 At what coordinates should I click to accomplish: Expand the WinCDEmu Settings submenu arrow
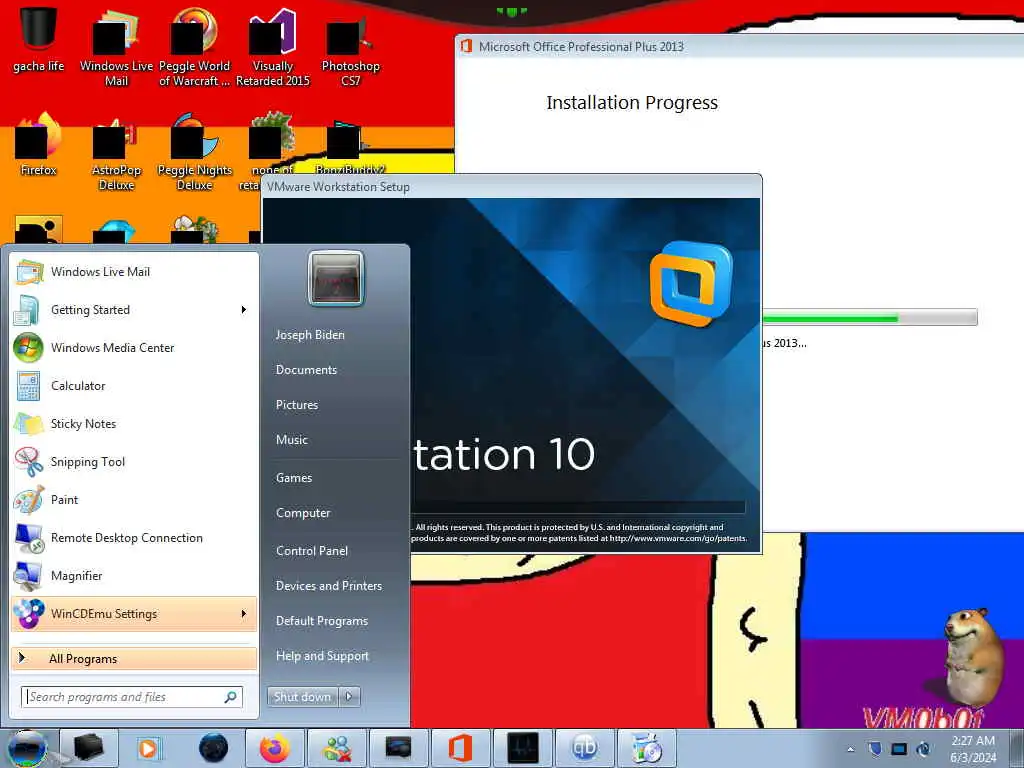point(244,613)
